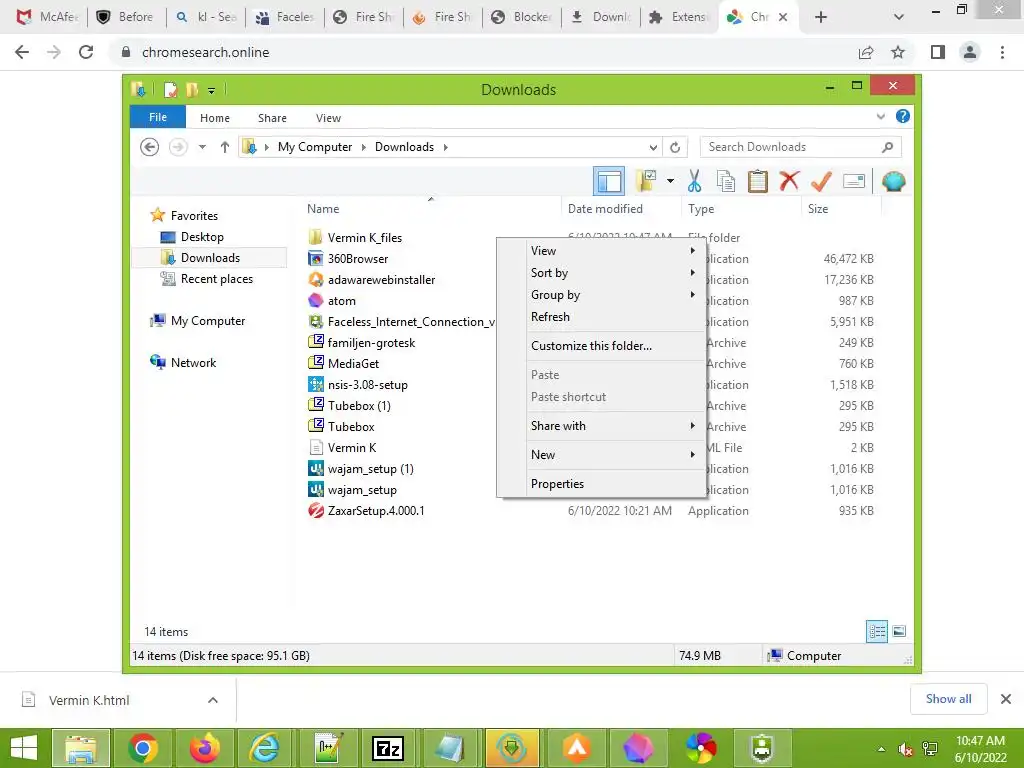
Task: Click Customize Quick Access Toolbar dropdown arrow
Action: point(212,91)
